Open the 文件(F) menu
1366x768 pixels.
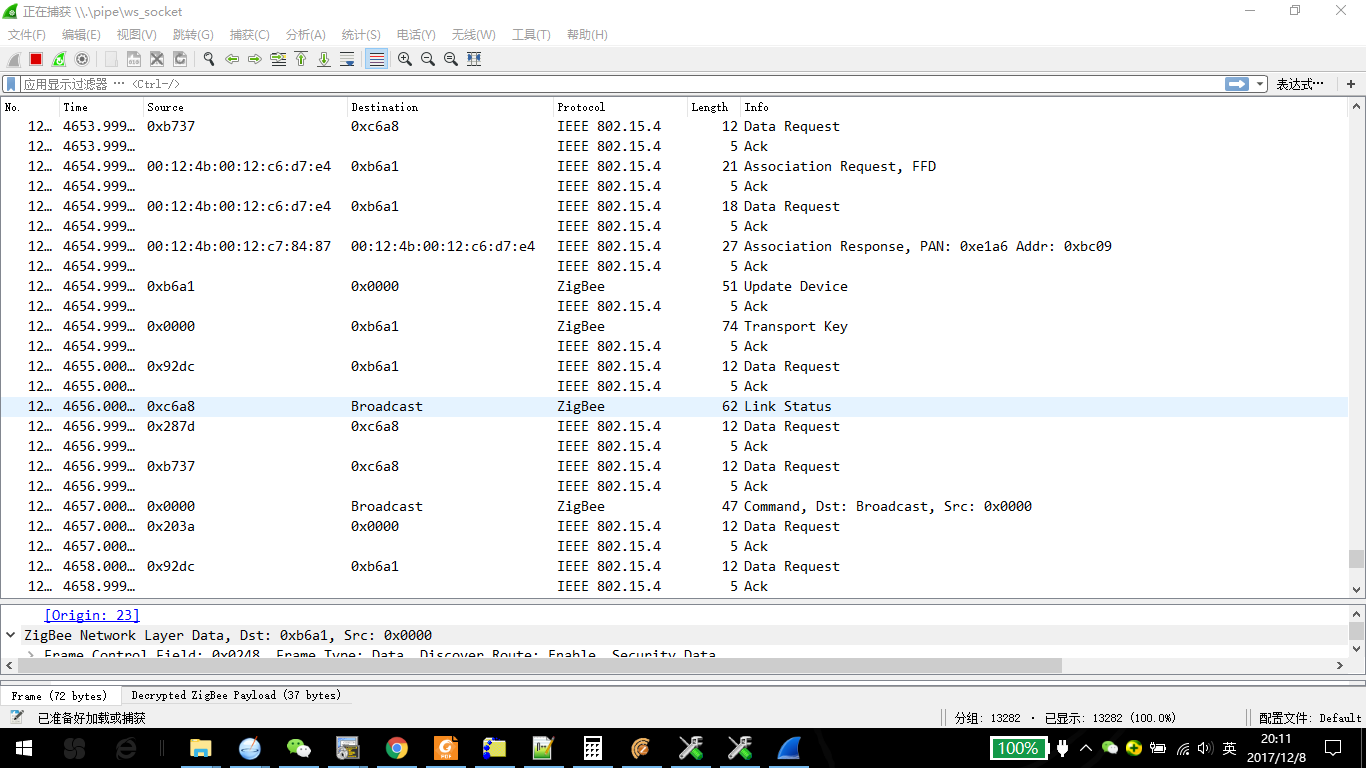(x=27, y=35)
